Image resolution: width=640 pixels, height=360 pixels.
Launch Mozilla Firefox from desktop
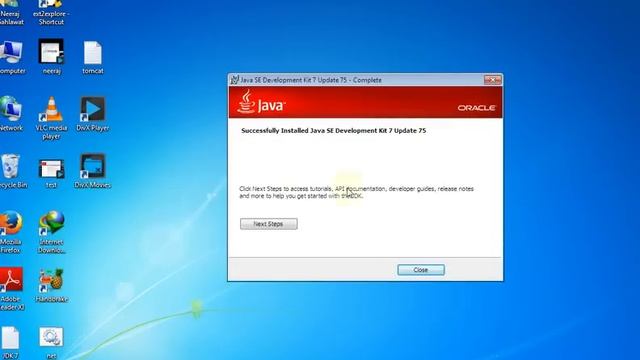pos(11,232)
